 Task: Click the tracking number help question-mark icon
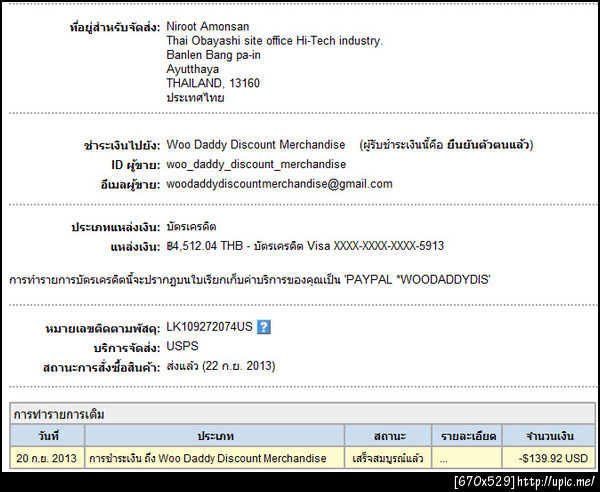(x=264, y=327)
